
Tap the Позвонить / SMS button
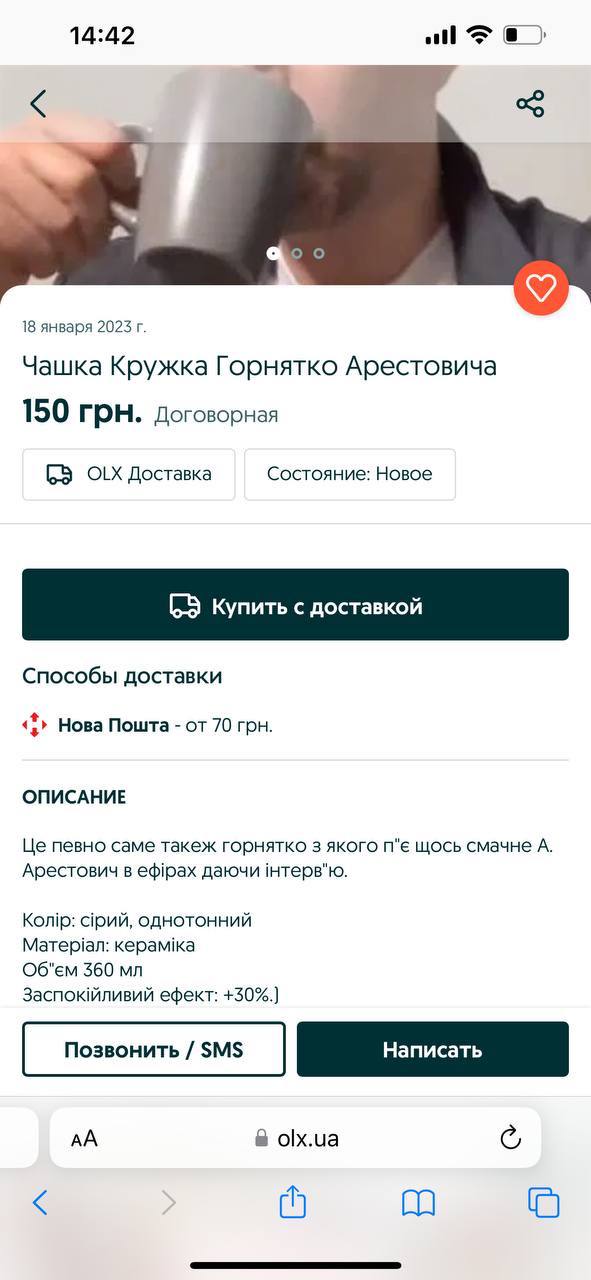tap(154, 1048)
